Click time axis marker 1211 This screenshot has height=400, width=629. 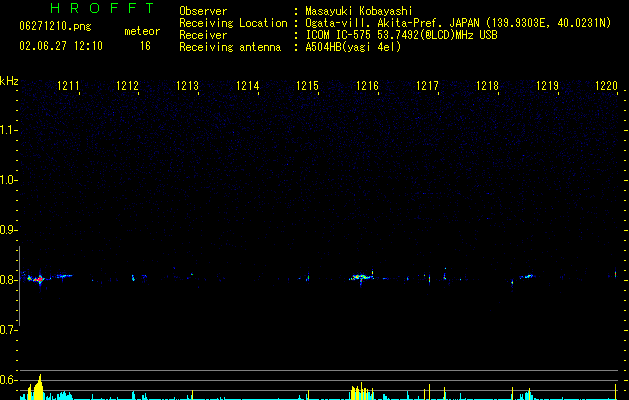[68, 86]
